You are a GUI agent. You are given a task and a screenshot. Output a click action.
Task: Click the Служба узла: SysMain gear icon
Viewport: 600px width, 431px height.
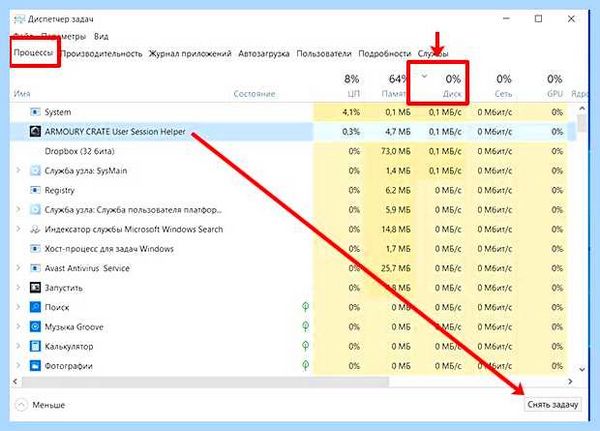(35, 171)
